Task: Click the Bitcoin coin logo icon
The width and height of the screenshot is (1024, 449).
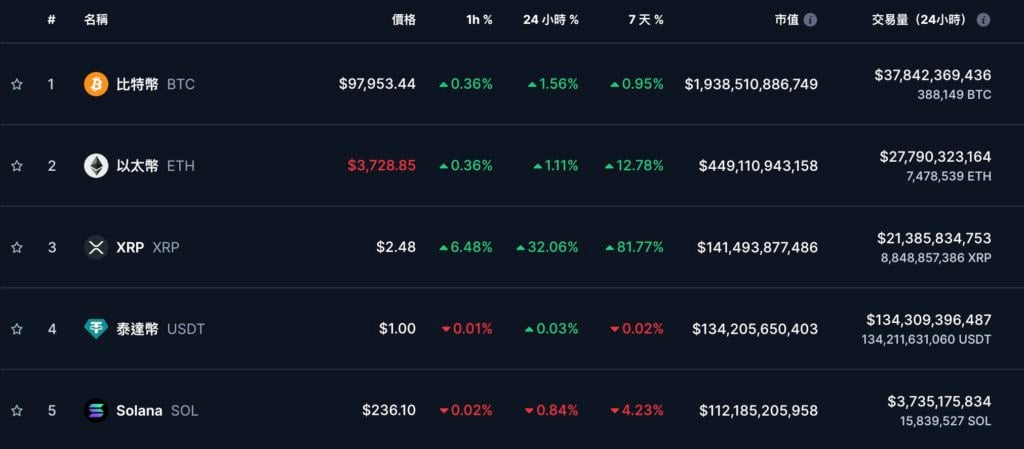Action: coord(96,84)
